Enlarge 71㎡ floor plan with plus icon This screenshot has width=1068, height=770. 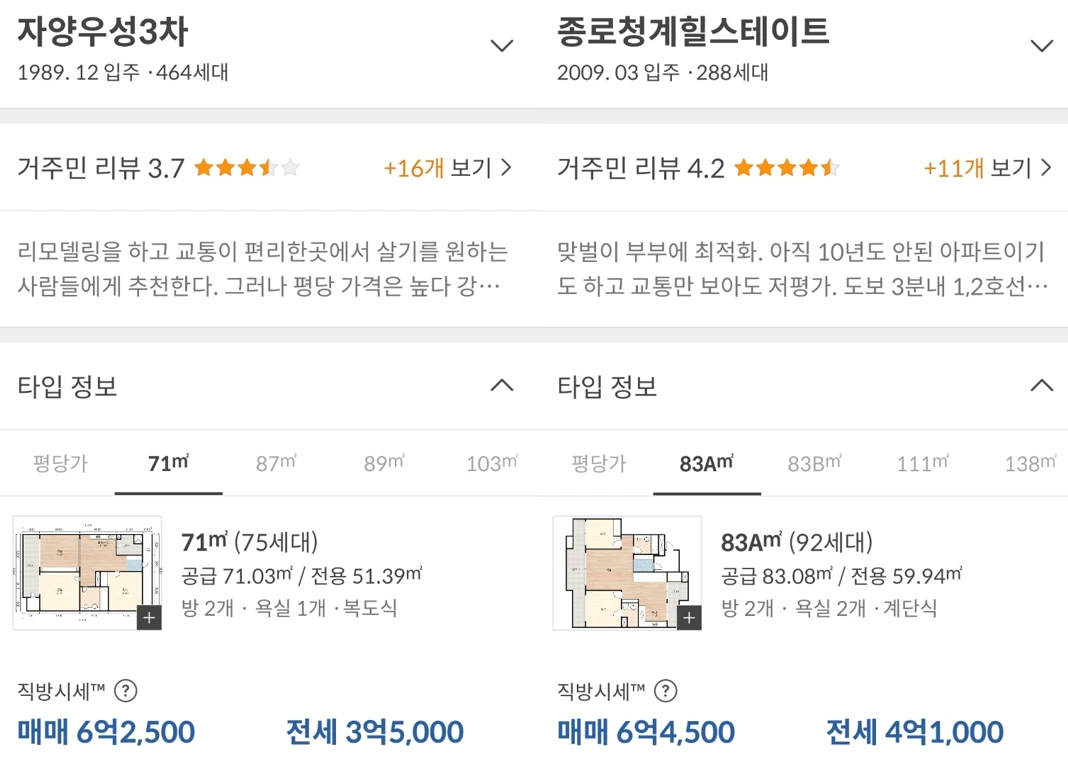148,618
